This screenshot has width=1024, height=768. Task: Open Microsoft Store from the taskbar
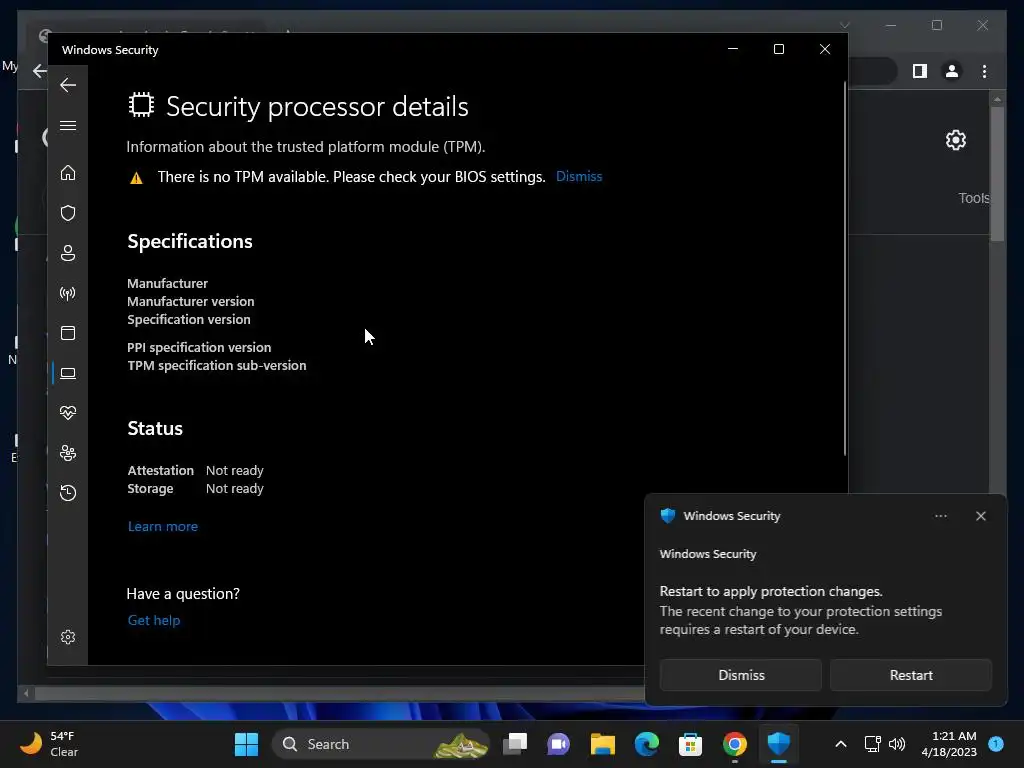pos(690,744)
